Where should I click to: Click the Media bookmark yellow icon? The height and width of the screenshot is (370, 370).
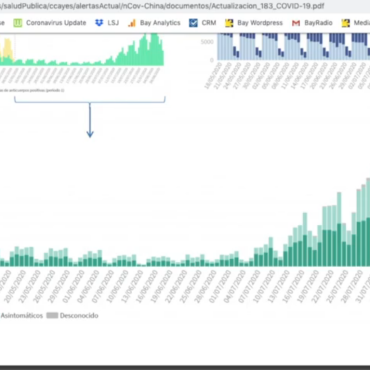(346, 23)
